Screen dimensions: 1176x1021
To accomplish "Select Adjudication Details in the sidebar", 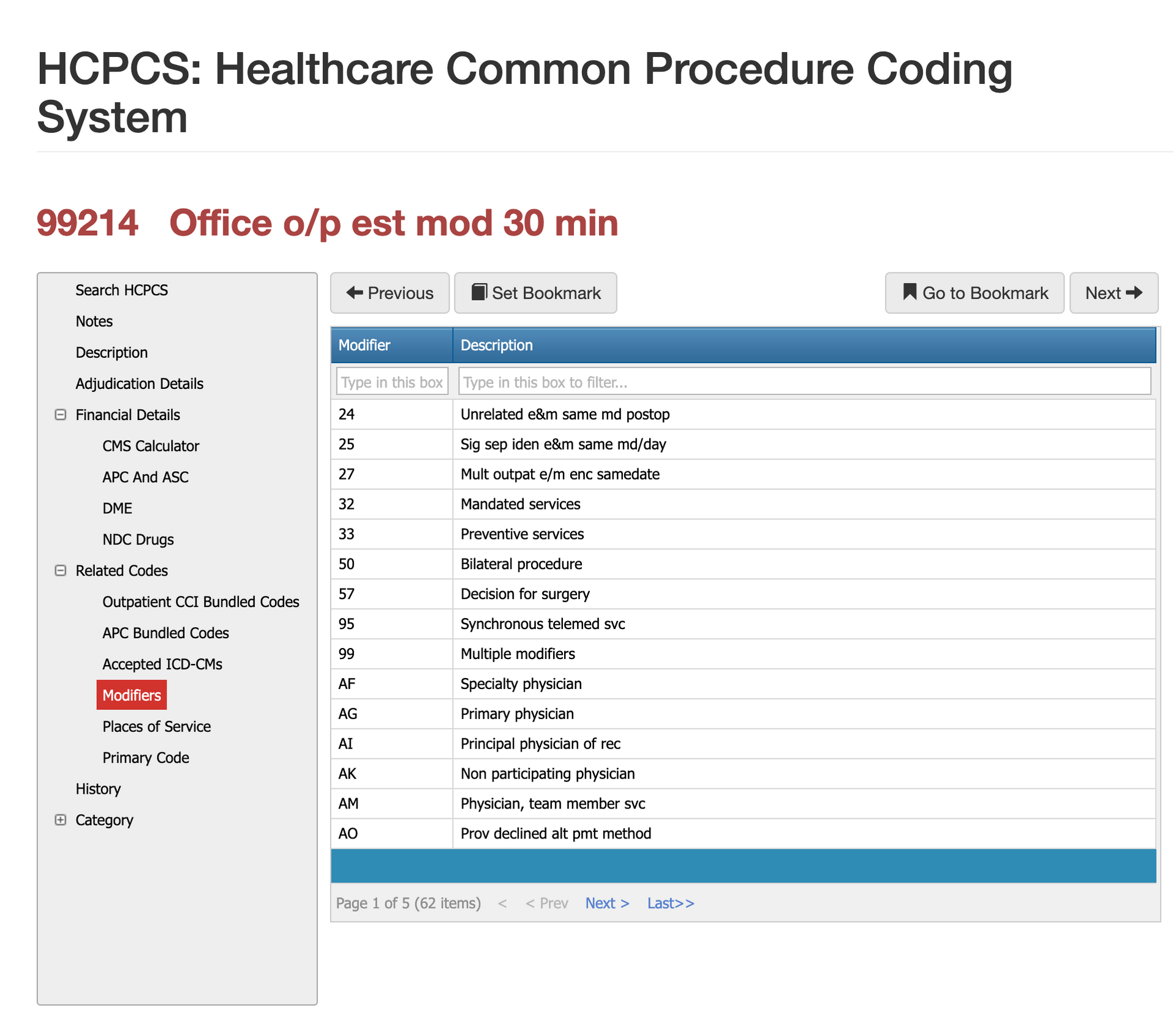I will click(139, 384).
